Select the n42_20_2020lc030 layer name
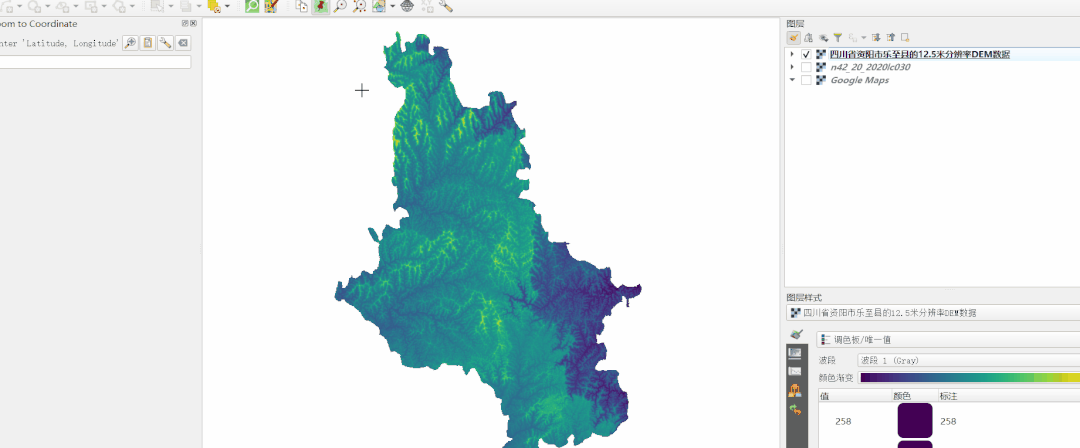This screenshot has width=1080, height=448. [870, 68]
